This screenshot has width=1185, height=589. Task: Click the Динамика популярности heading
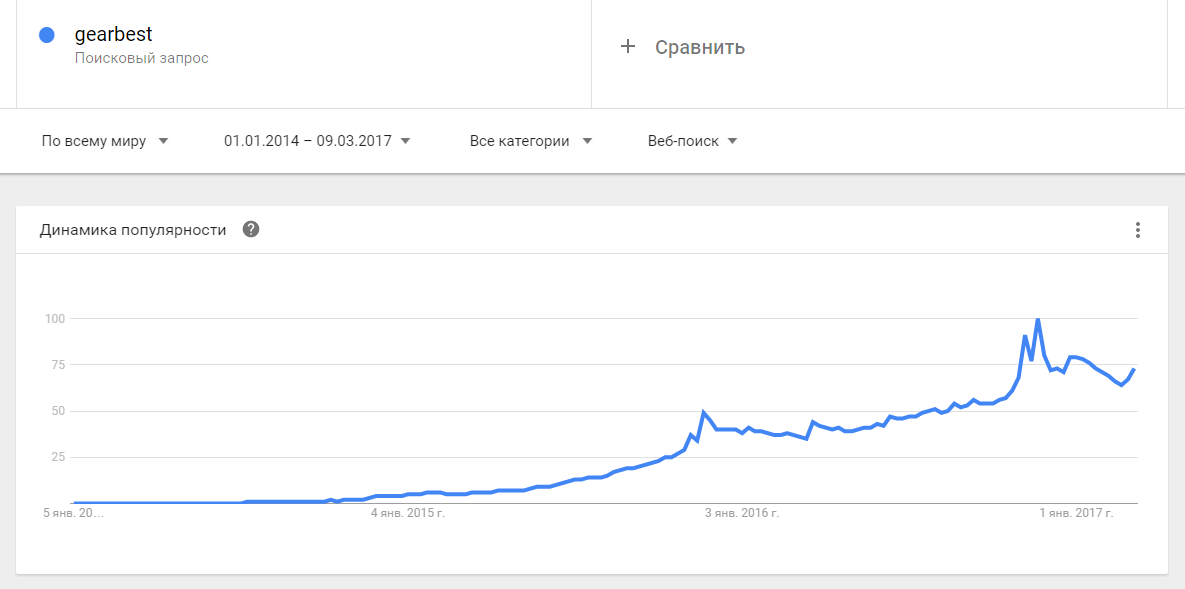pos(133,230)
